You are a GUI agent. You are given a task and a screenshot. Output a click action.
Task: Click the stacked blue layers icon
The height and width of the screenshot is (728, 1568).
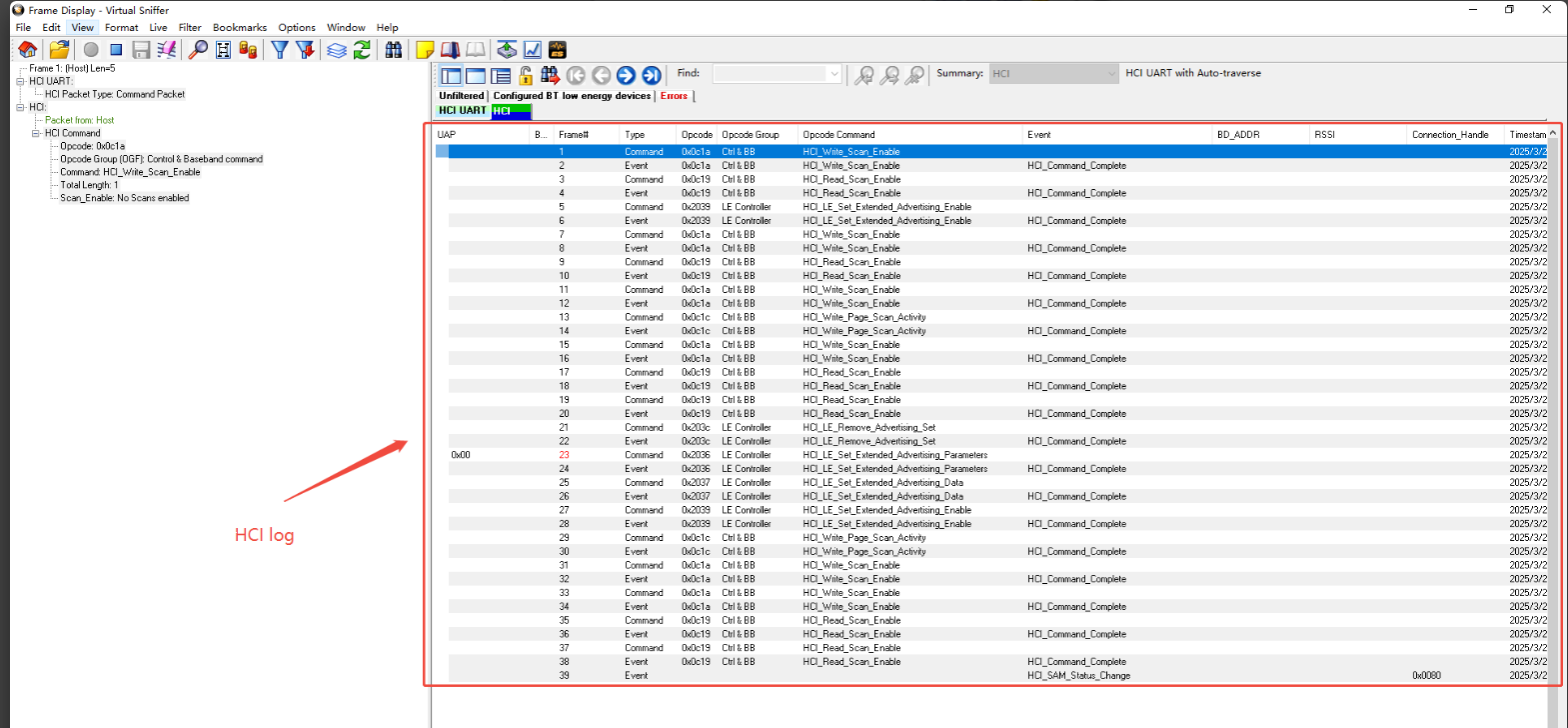[x=337, y=49]
